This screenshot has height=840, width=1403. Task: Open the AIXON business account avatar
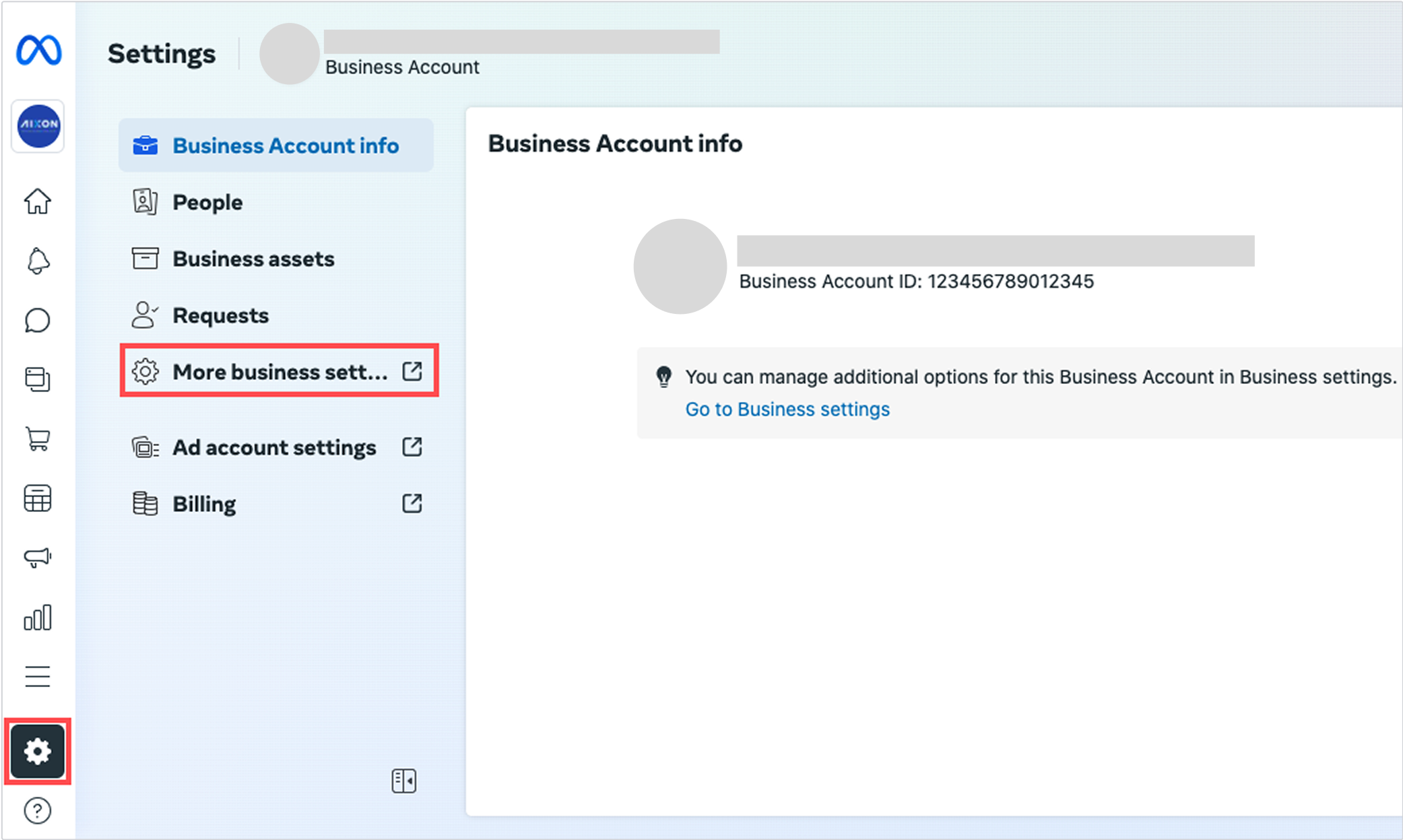(38, 126)
